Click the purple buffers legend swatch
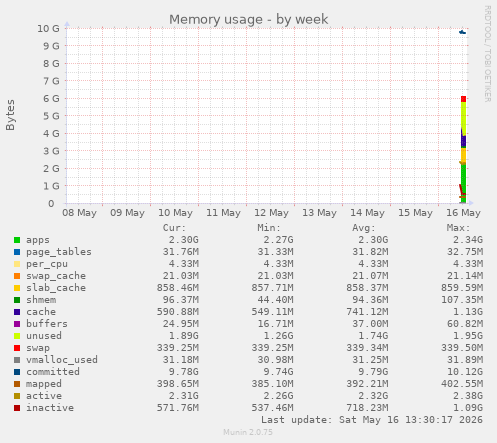The height and width of the screenshot is (443, 497). pos(17,324)
